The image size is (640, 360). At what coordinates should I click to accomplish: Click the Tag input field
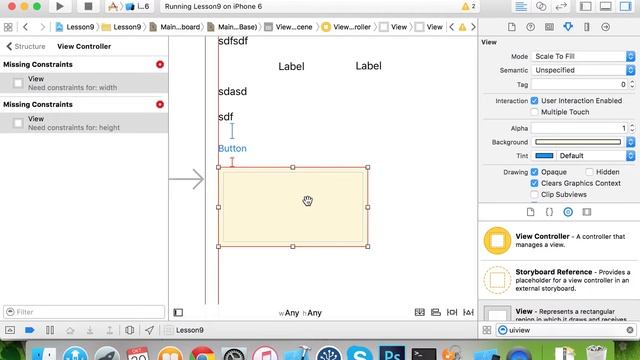pyautogui.click(x=579, y=84)
